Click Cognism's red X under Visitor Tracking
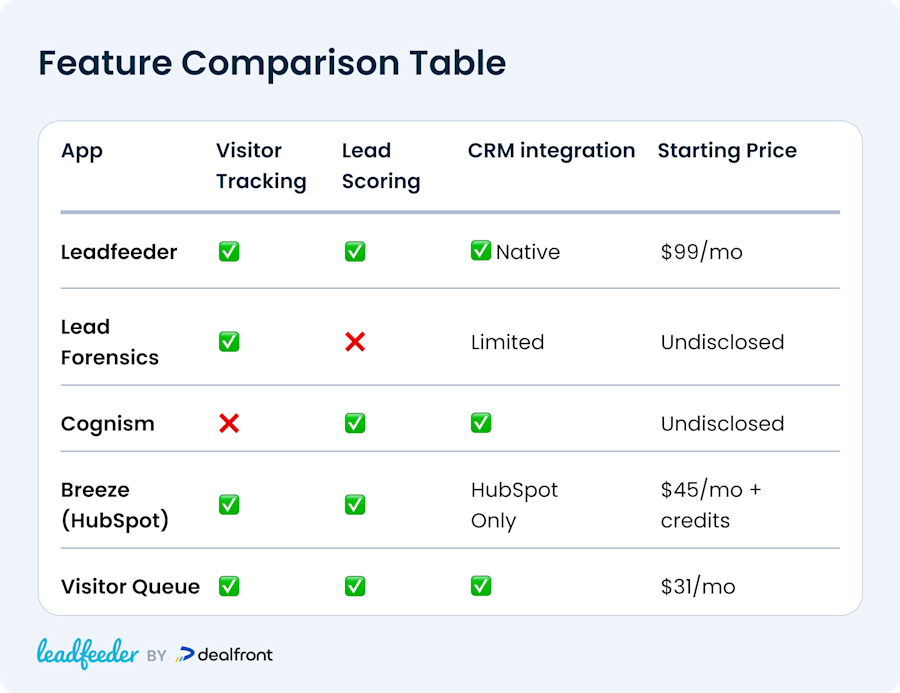This screenshot has height=693, width=900. point(229,423)
